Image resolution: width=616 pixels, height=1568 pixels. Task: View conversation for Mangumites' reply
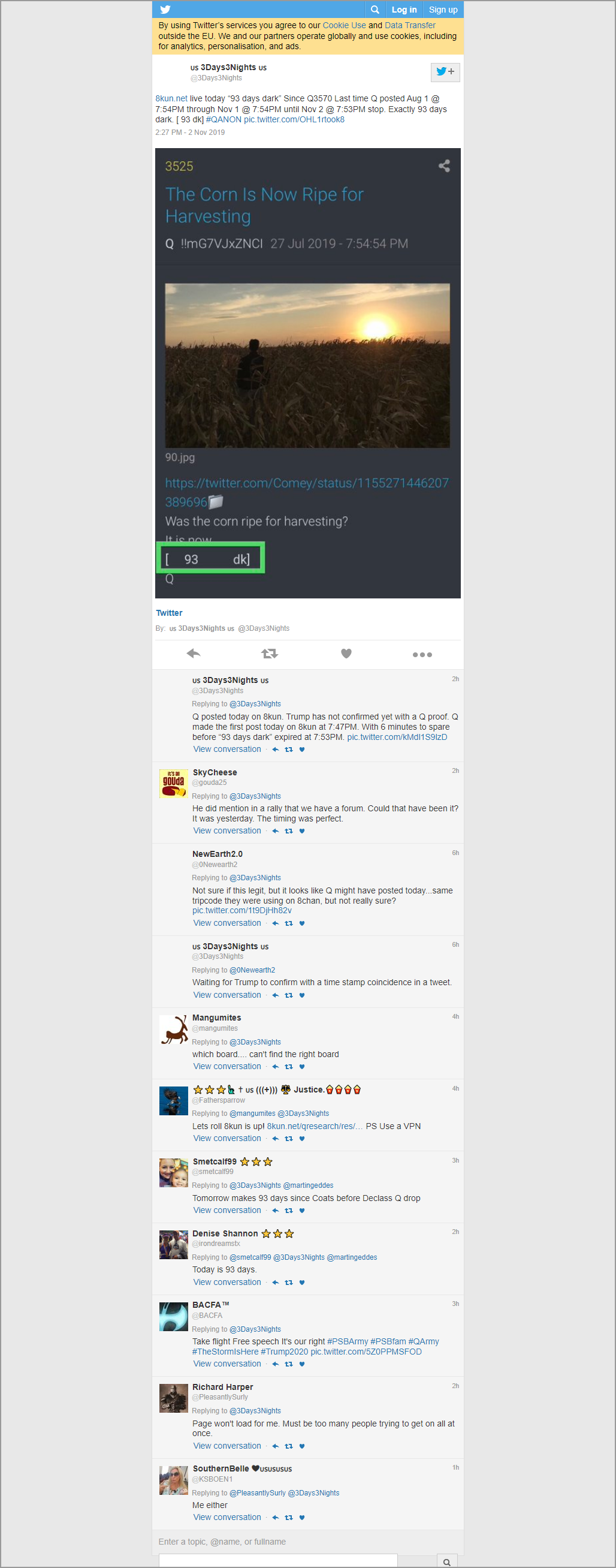[x=227, y=1067]
